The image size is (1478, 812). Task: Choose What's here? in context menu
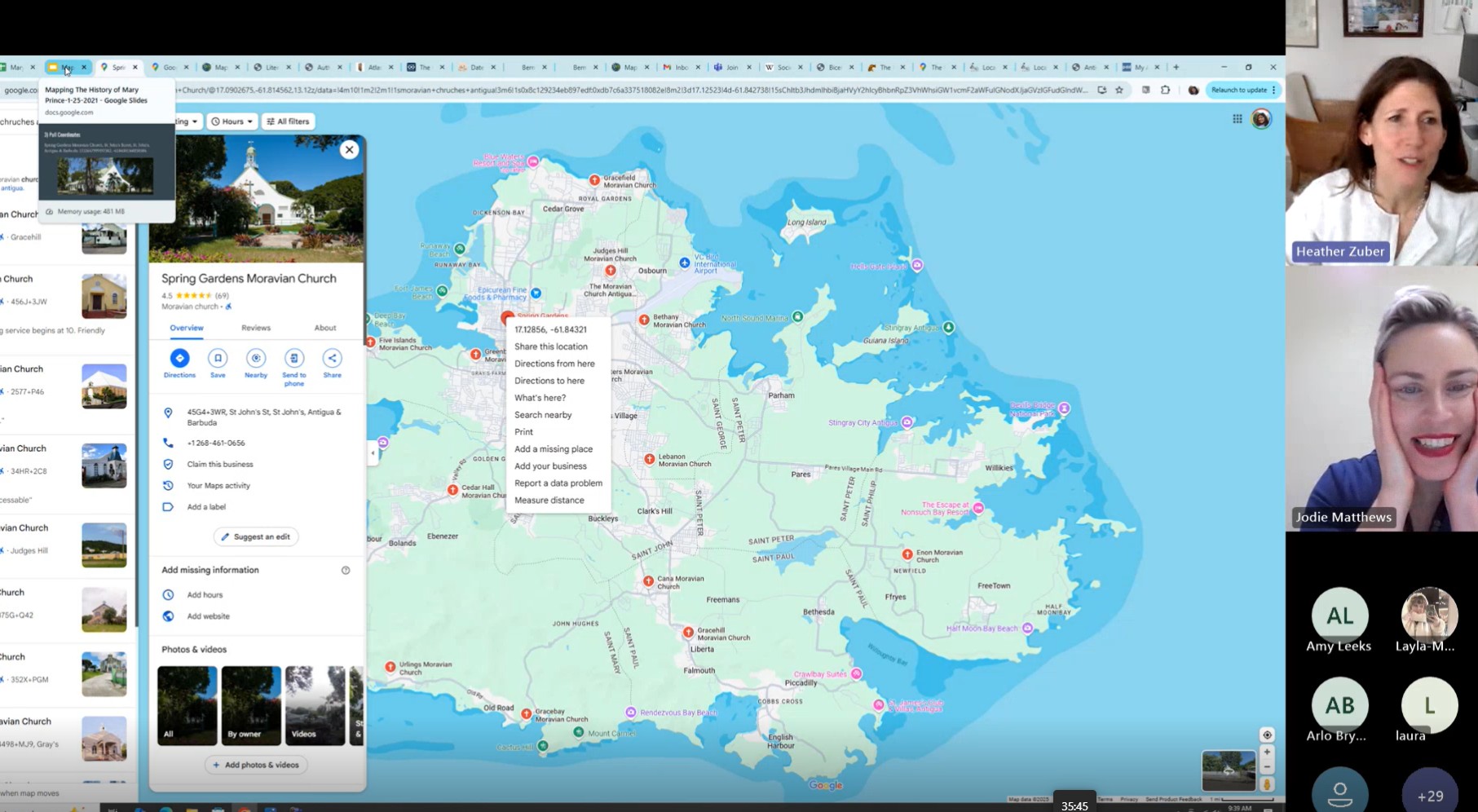tap(540, 398)
